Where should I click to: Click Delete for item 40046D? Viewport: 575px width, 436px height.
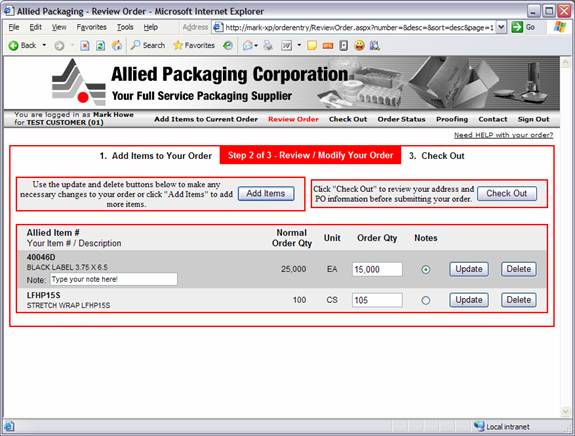519,269
